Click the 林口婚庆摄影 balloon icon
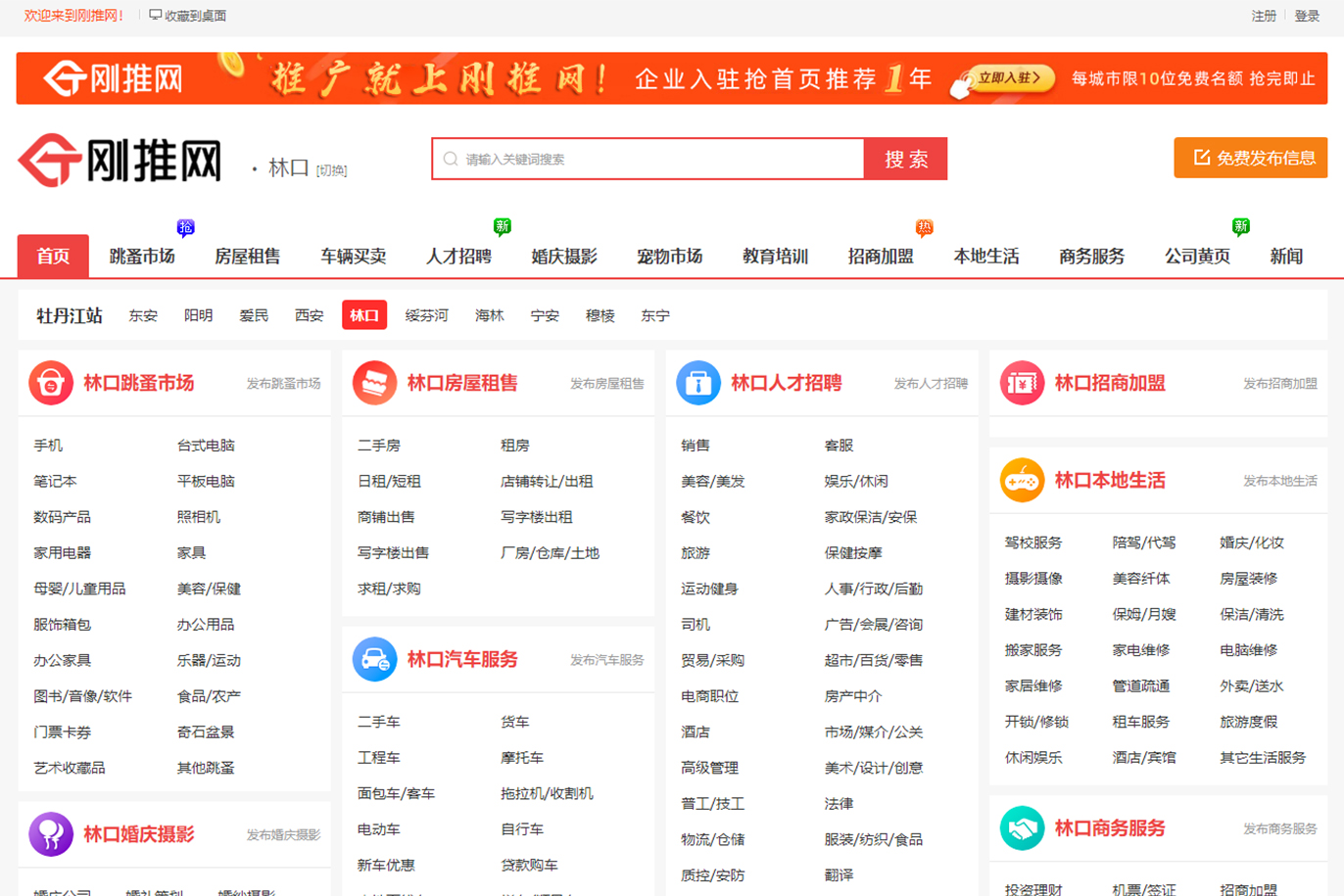Viewport: 1344px width, 896px height. [x=52, y=834]
